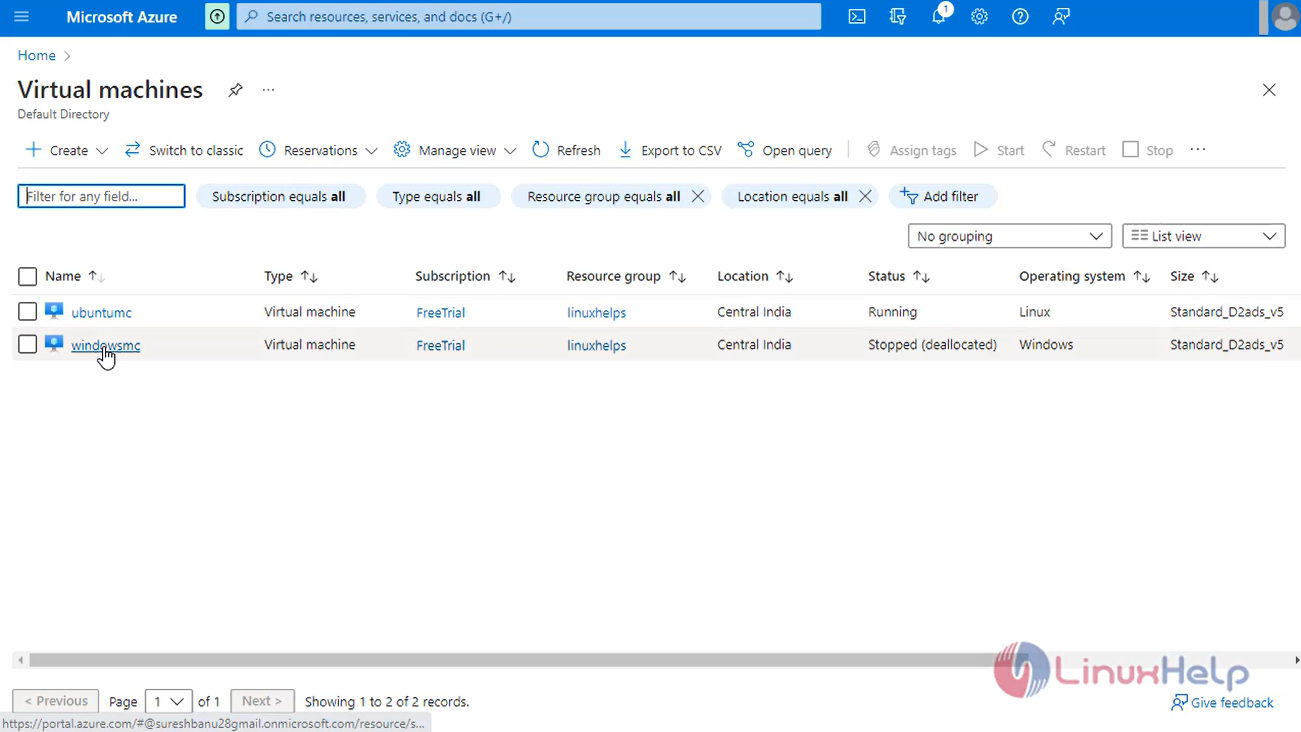The height and width of the screenshot is (732, 1301).
Task: Sort by Operating system column arrows
Action: coord(1142,277)
